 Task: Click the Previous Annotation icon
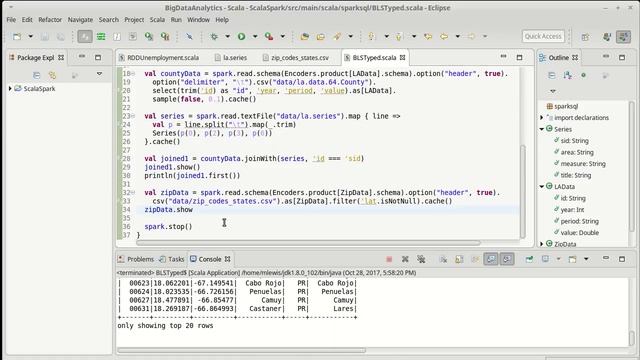(x=399, y=37)
